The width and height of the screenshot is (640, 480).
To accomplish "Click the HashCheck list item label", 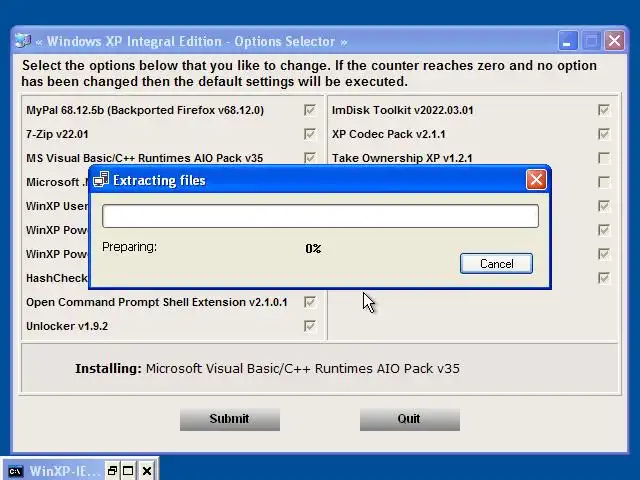I will point(57,278).
